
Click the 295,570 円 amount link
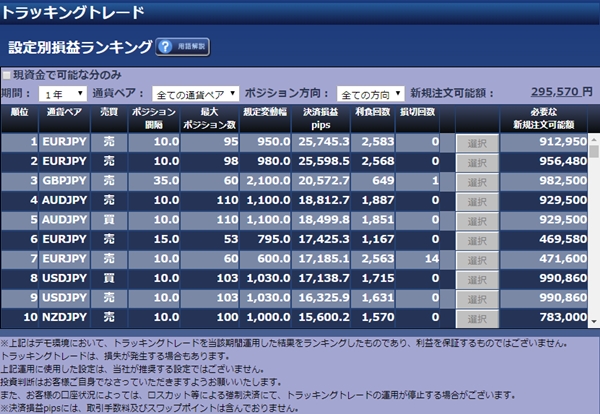pos(561,92)
